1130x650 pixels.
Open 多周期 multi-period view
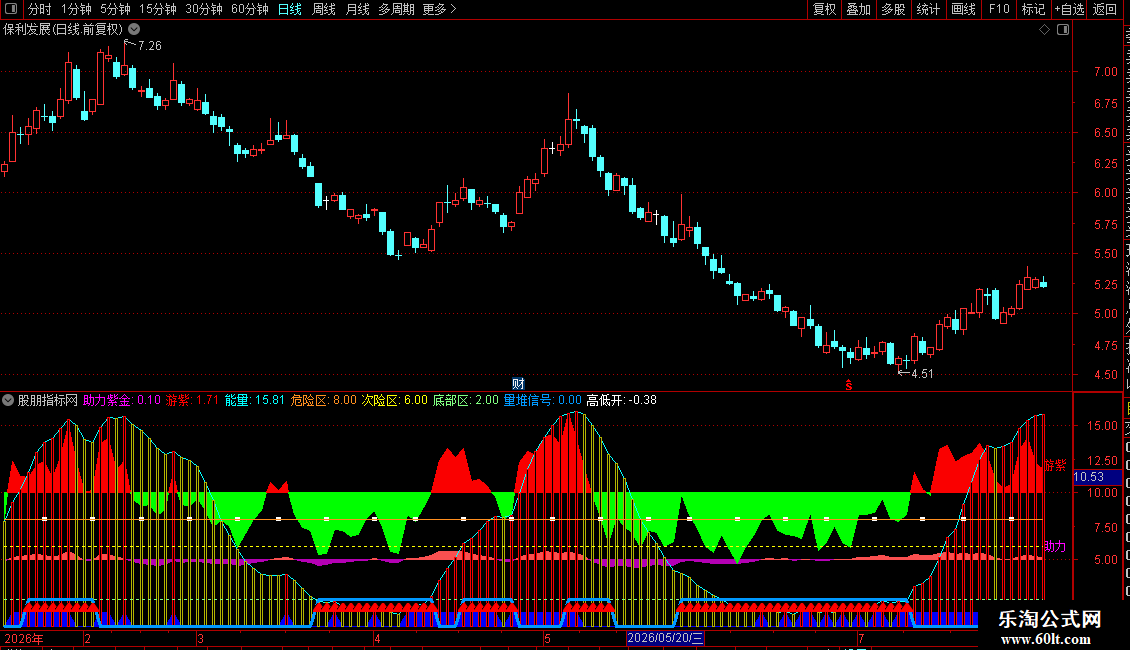click(396, 9)
